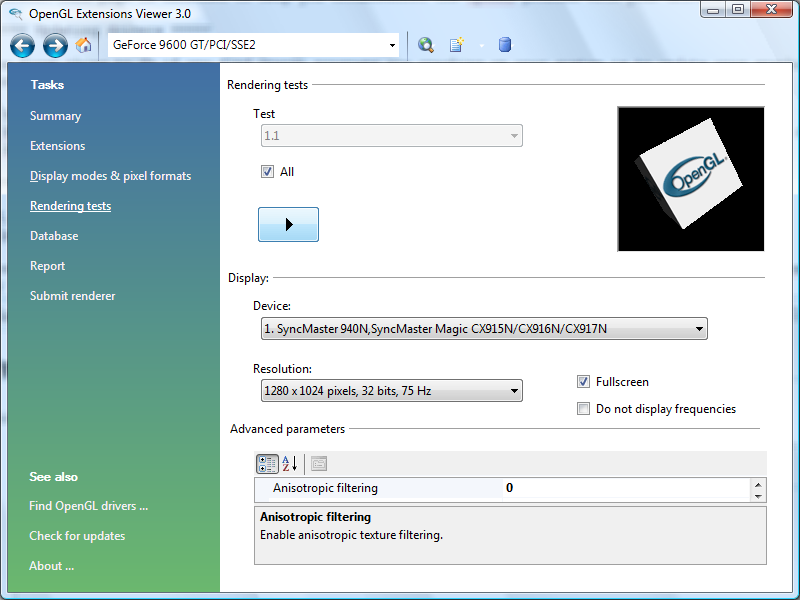
Task: Click the Find OpenGL drivers link
Action: [x=89, y=506]
